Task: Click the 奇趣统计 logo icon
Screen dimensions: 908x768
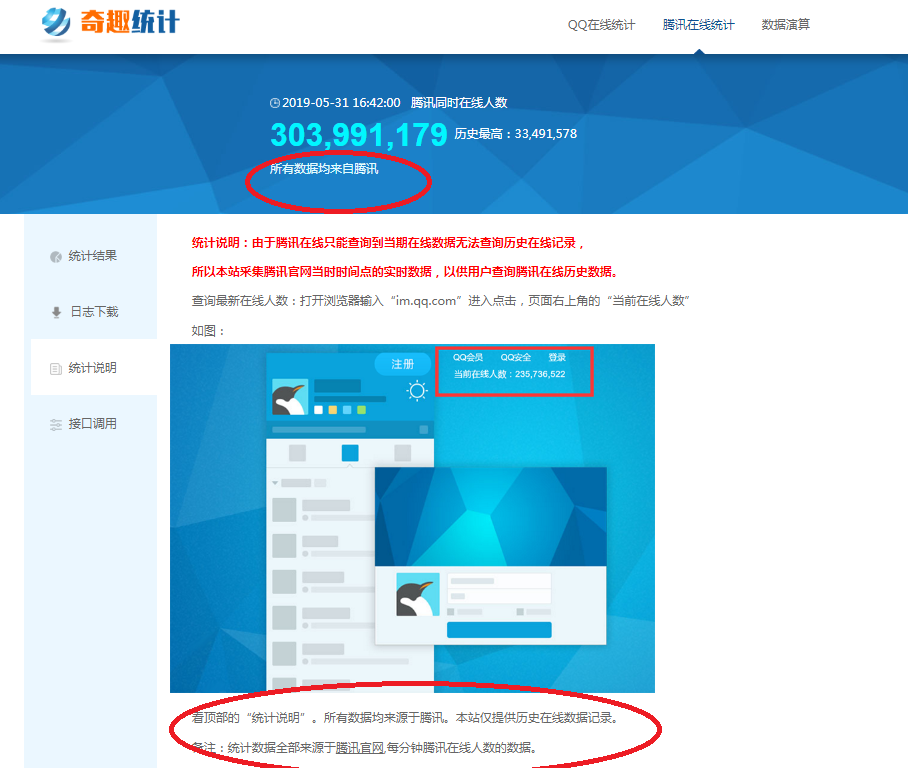Action: pyautogui.click(x=56, y=24)
